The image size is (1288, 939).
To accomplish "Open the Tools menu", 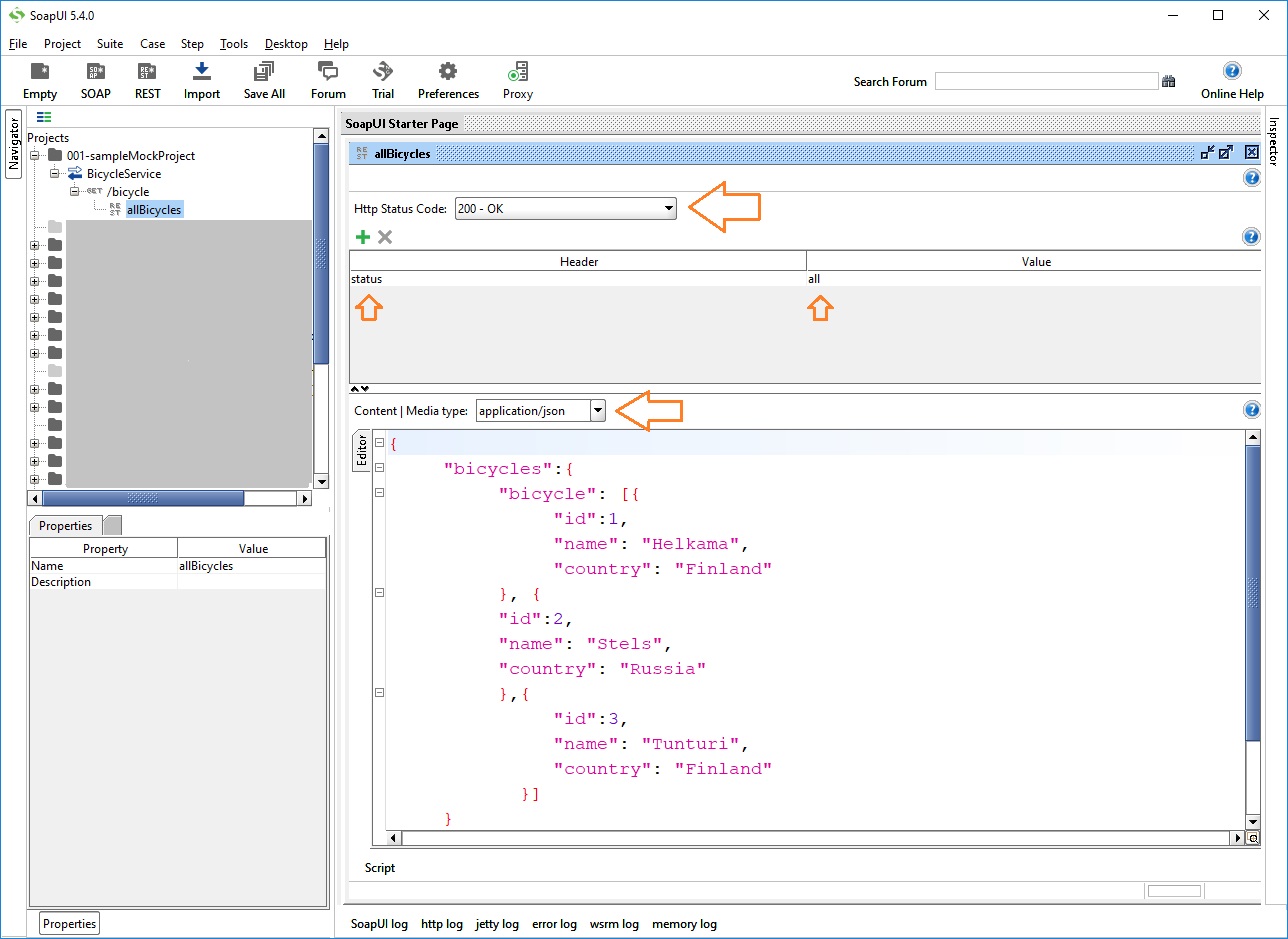I will click(234, 44).
